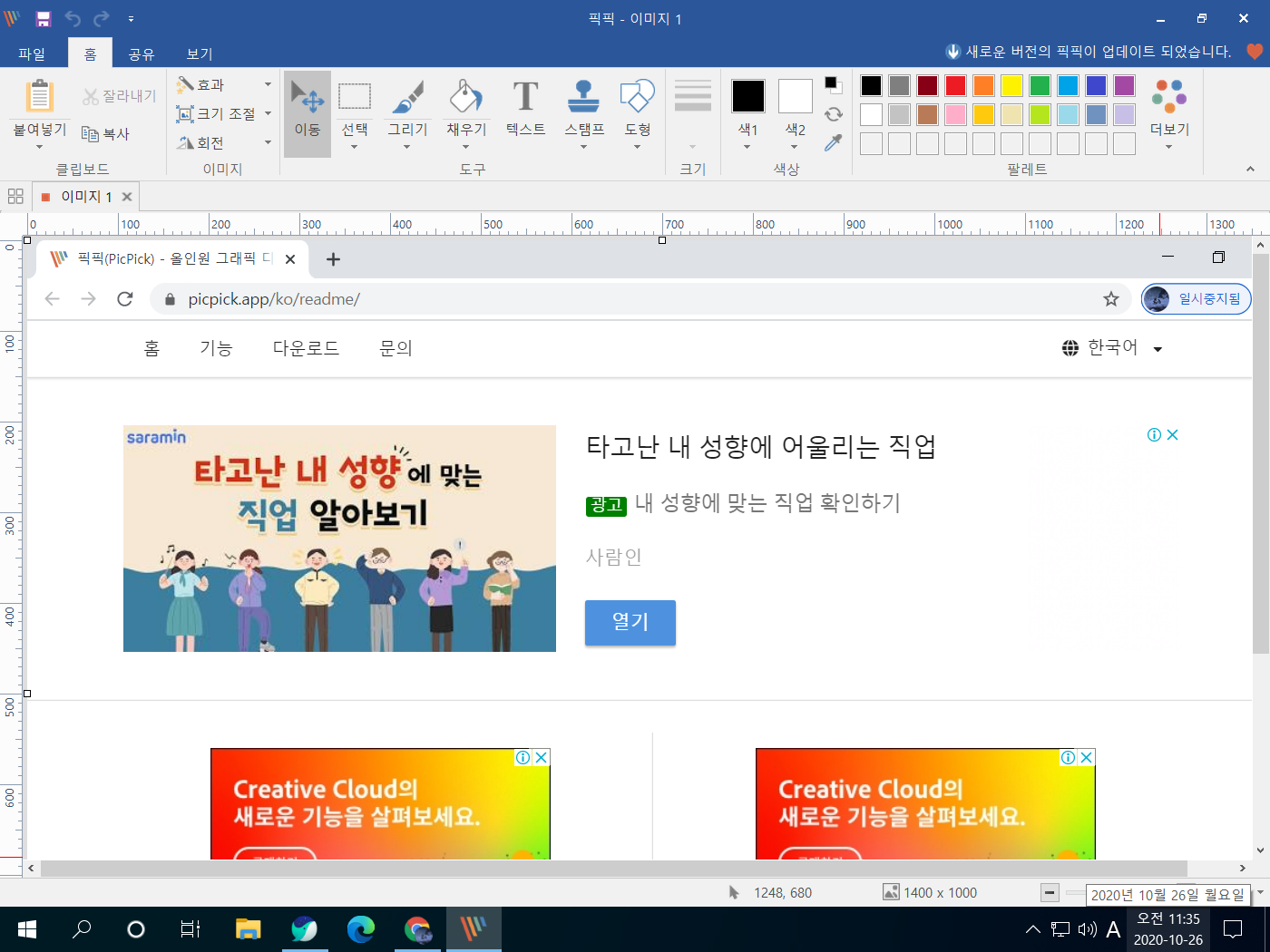Open Microsoft Edge from taskbar

pyautogui.click(x=361, y=929)
